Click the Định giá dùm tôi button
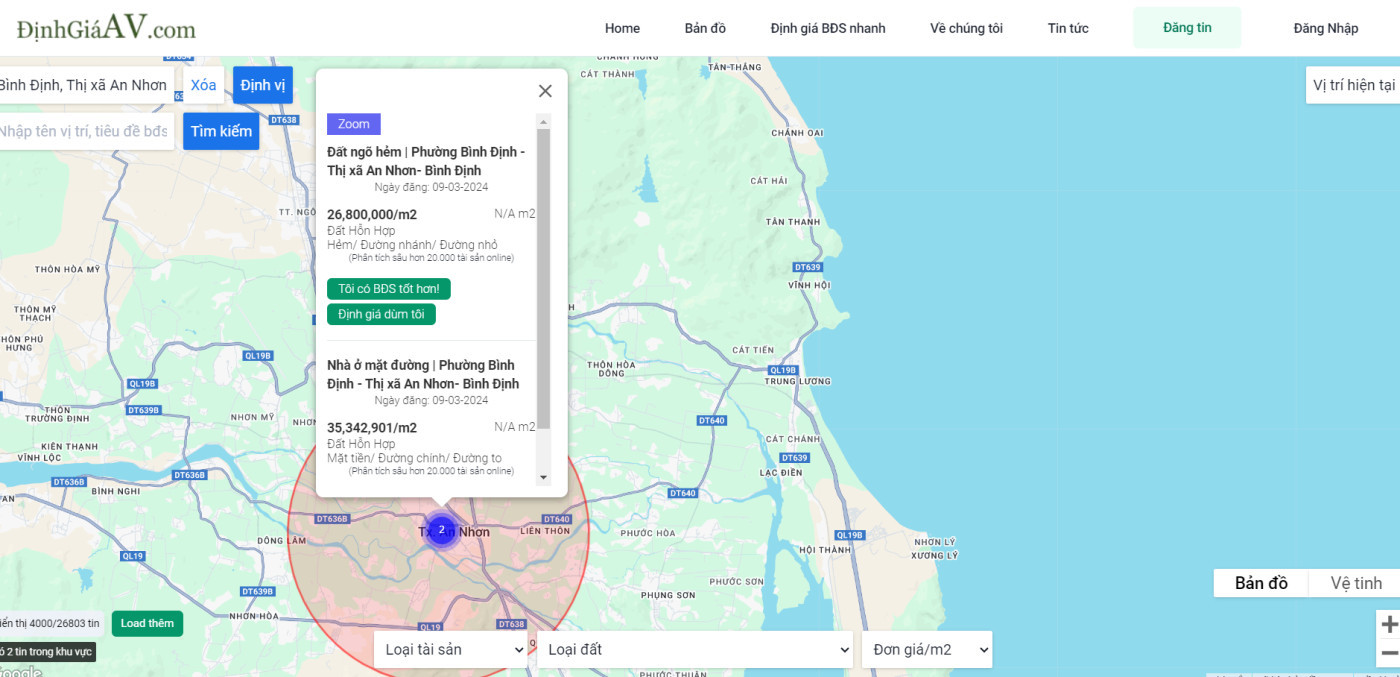 click(381, 314)
